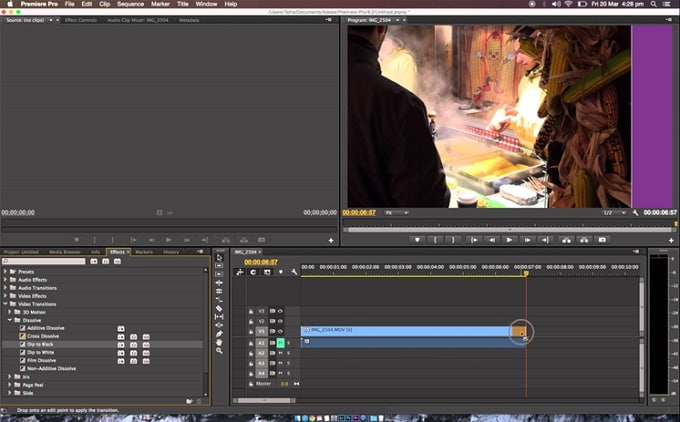This screenshot has width=680, height=422.
Task: Click Go to Out point in Program monitor
Action: 545,240
